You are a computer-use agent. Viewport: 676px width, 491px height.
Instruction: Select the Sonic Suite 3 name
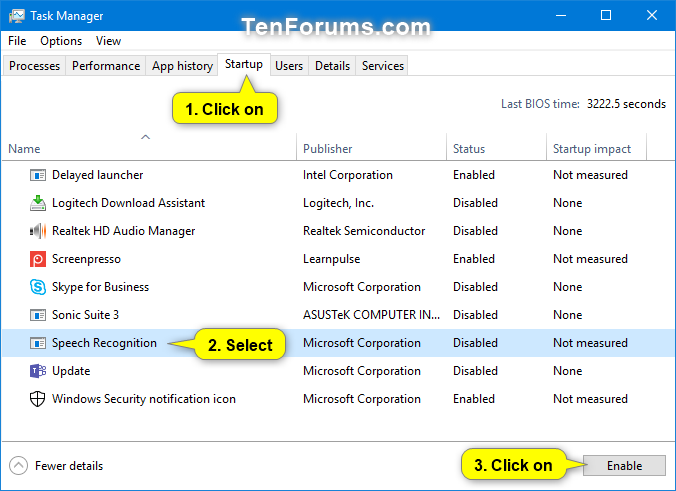click(x=85, y=315)
